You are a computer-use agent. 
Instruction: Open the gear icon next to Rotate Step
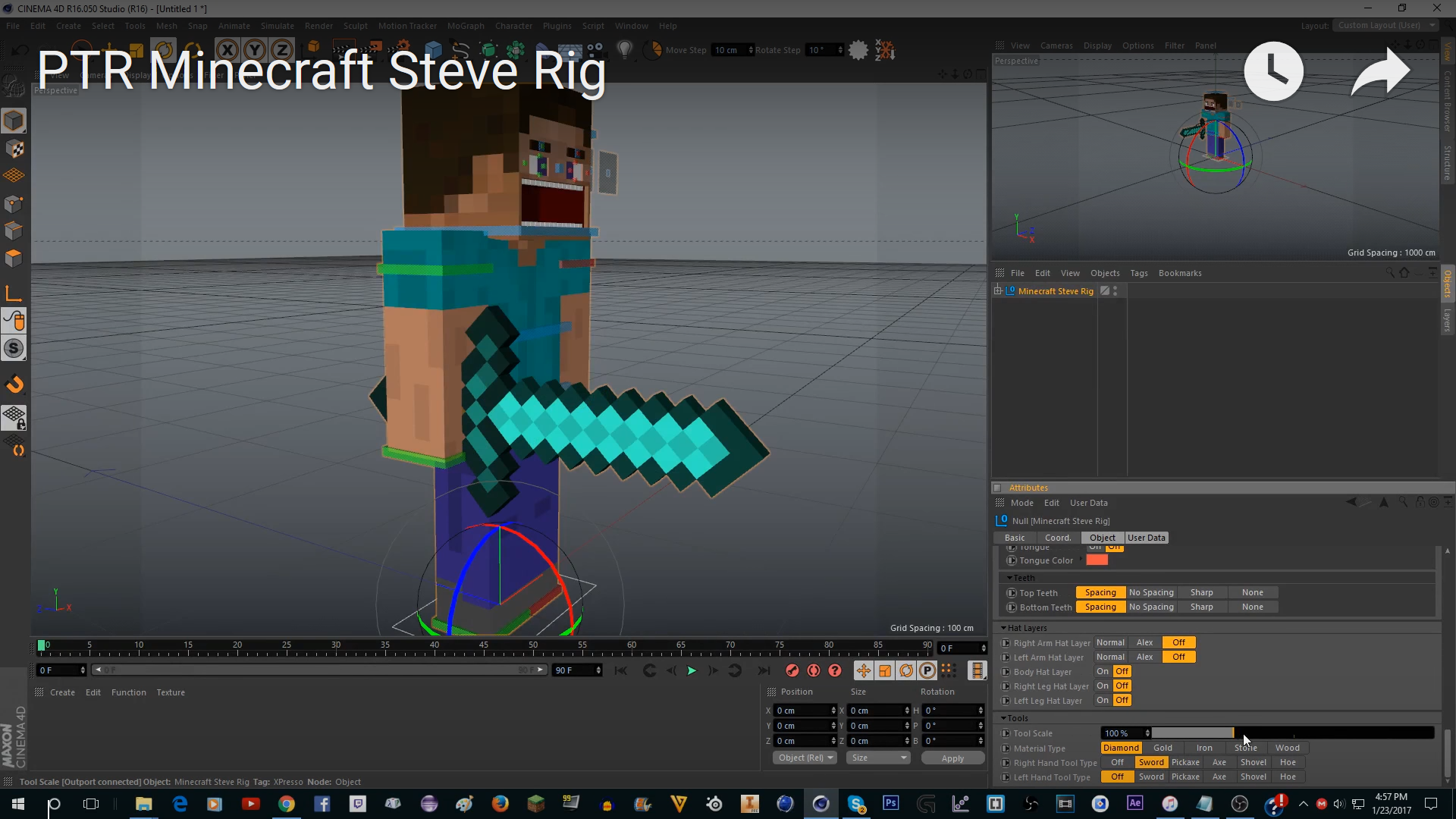click(858, 50)
